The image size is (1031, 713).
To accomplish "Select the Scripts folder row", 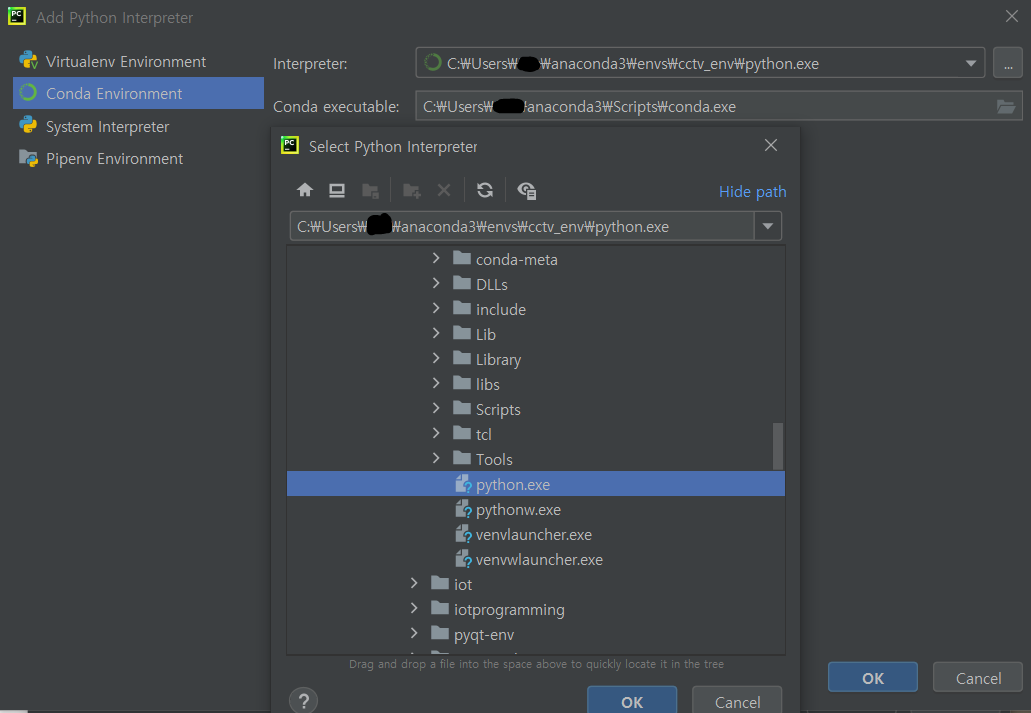I will point(536,409).
